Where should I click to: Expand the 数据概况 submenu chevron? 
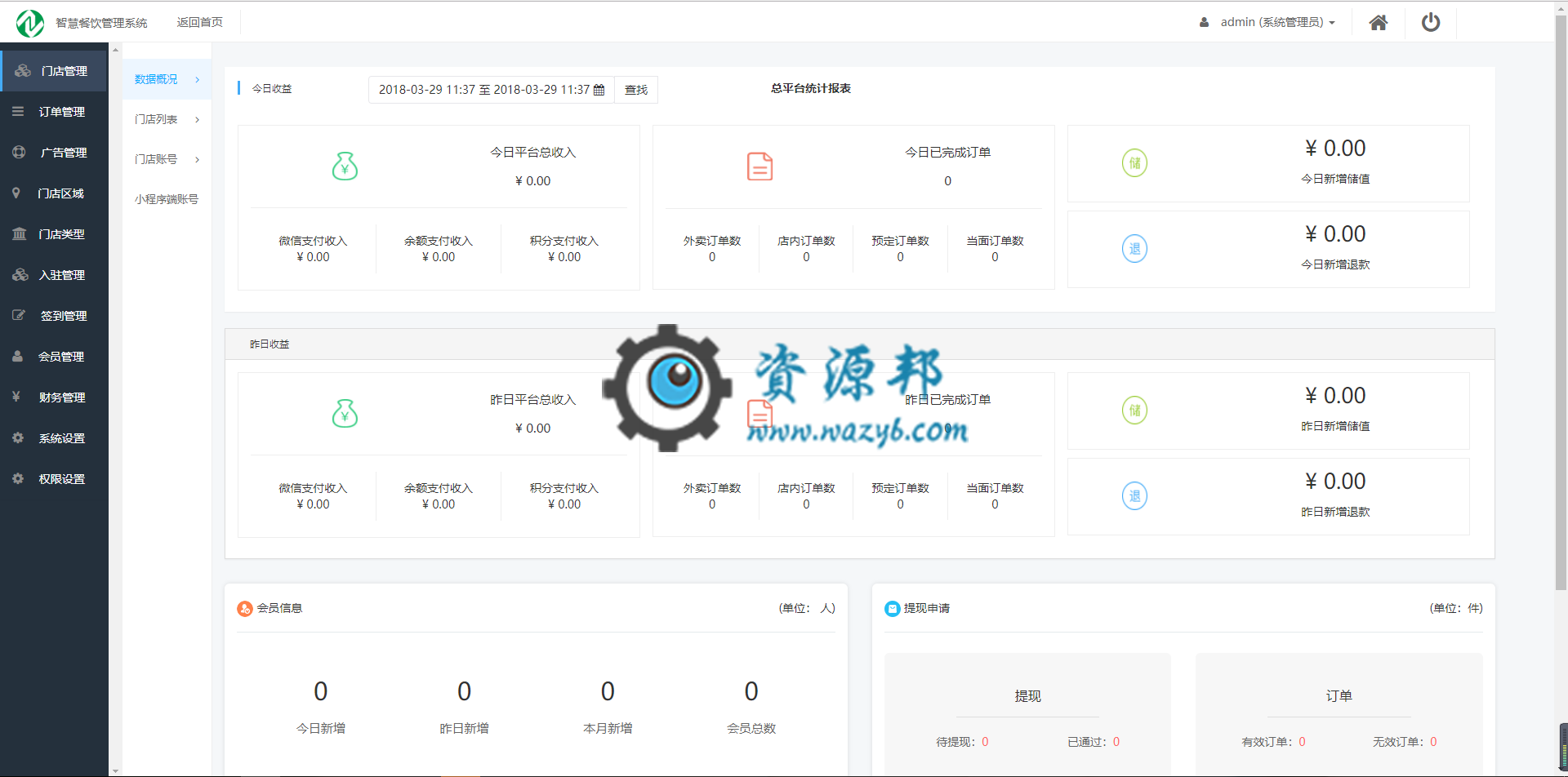click(198, 79)
